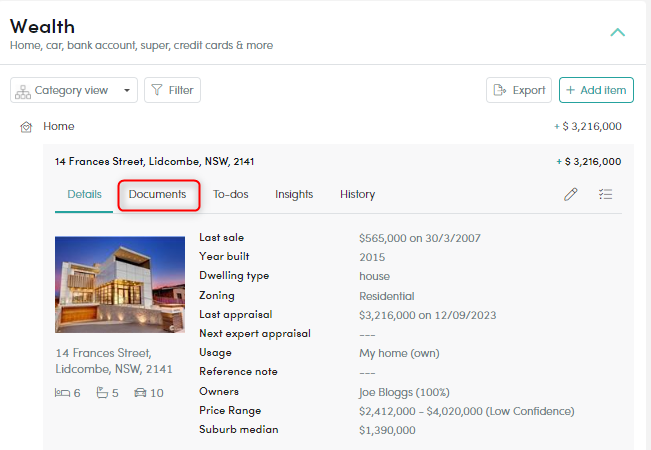Click the car spaces icon

point(140,393)
